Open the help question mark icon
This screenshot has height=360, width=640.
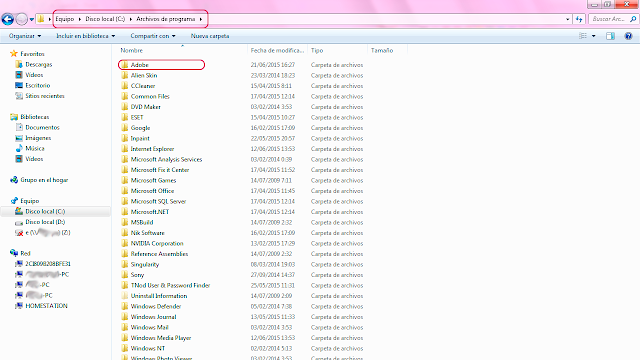[629, 36]
